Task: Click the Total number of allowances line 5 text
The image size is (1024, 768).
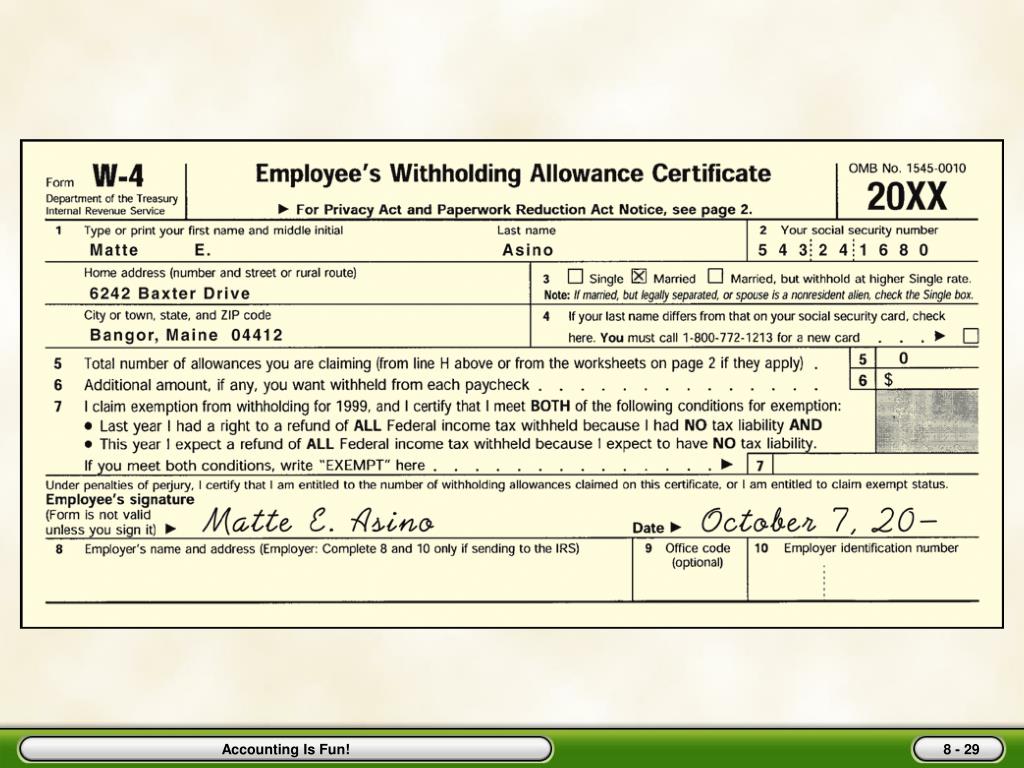Action: pyautogui.click(x=443, y=364)
